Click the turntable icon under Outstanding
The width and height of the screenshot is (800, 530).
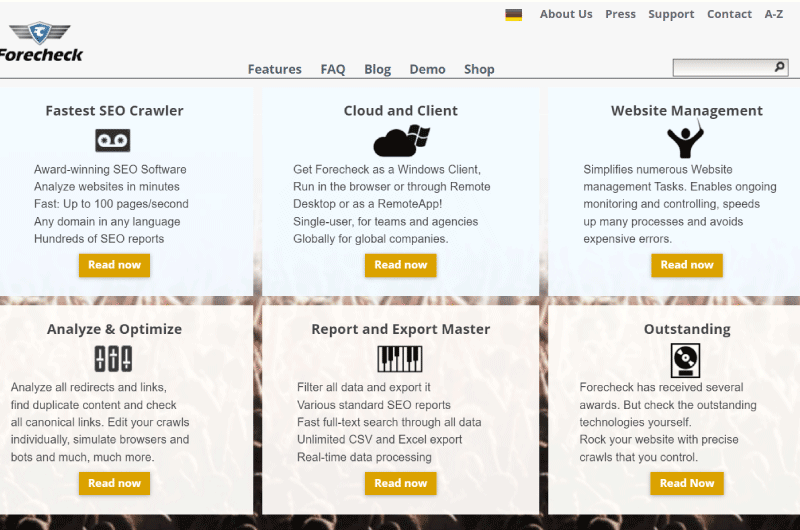click(685, 360)
